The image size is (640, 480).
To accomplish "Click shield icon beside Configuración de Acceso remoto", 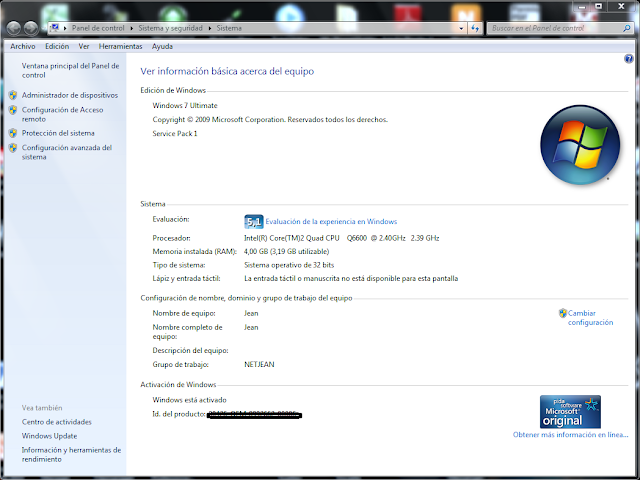I will [x=13, y=110].
